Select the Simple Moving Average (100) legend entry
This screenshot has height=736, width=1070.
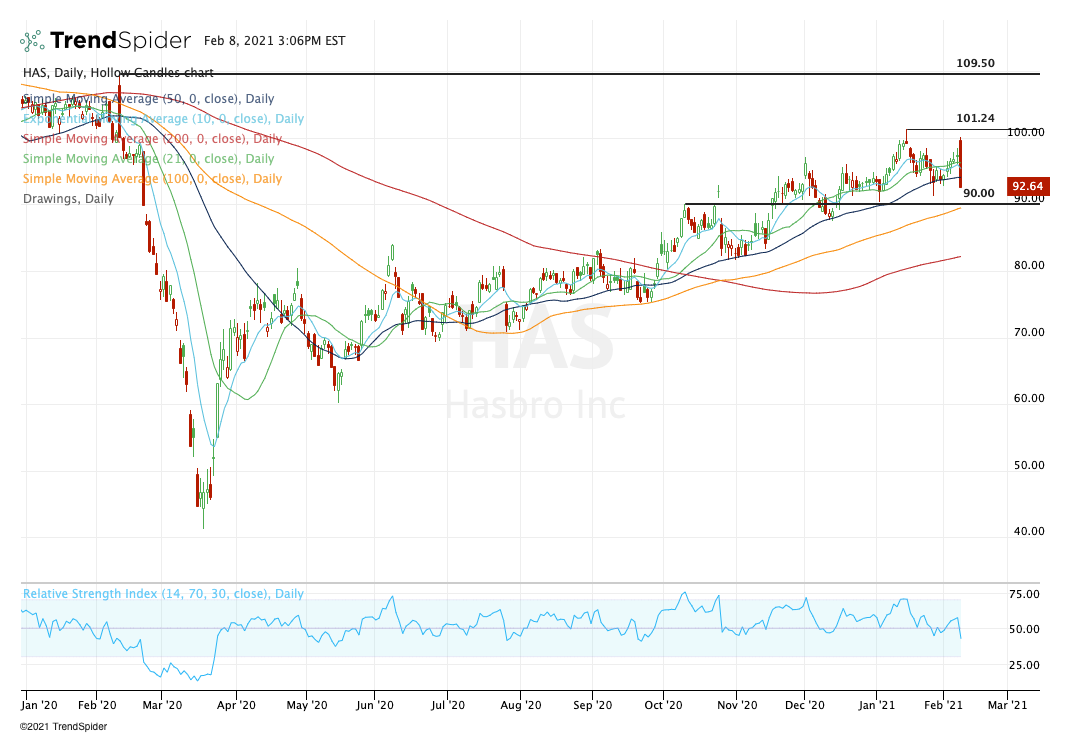(x=152, y=179)
